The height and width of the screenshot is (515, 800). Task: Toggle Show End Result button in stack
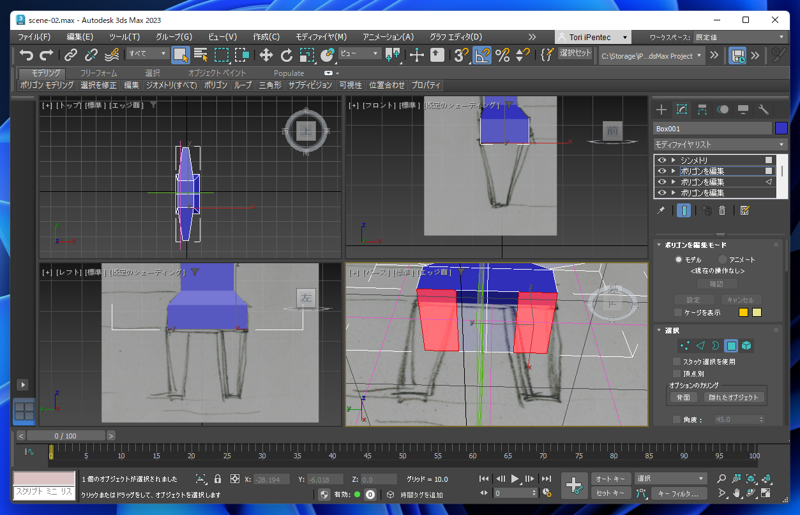pos(684,210)
